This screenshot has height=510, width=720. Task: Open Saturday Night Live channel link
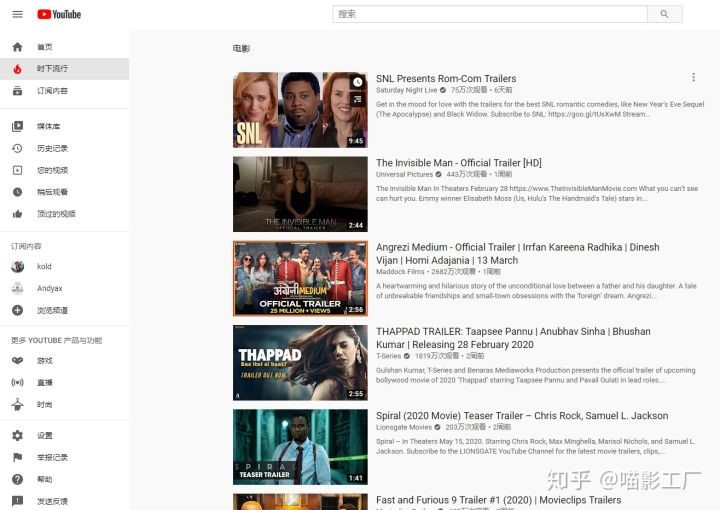pos(406,90)
